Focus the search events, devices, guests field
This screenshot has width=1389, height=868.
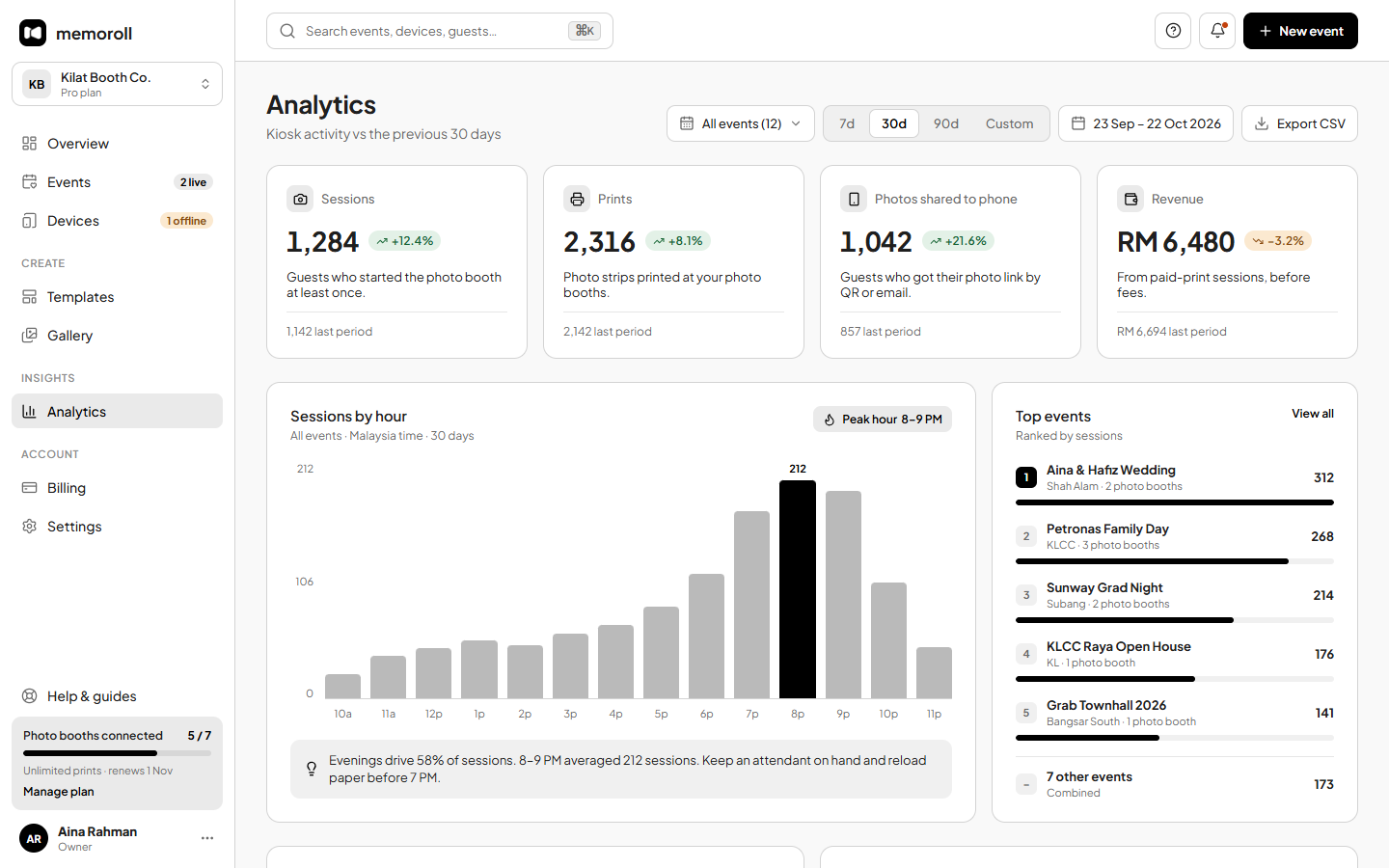440,31
